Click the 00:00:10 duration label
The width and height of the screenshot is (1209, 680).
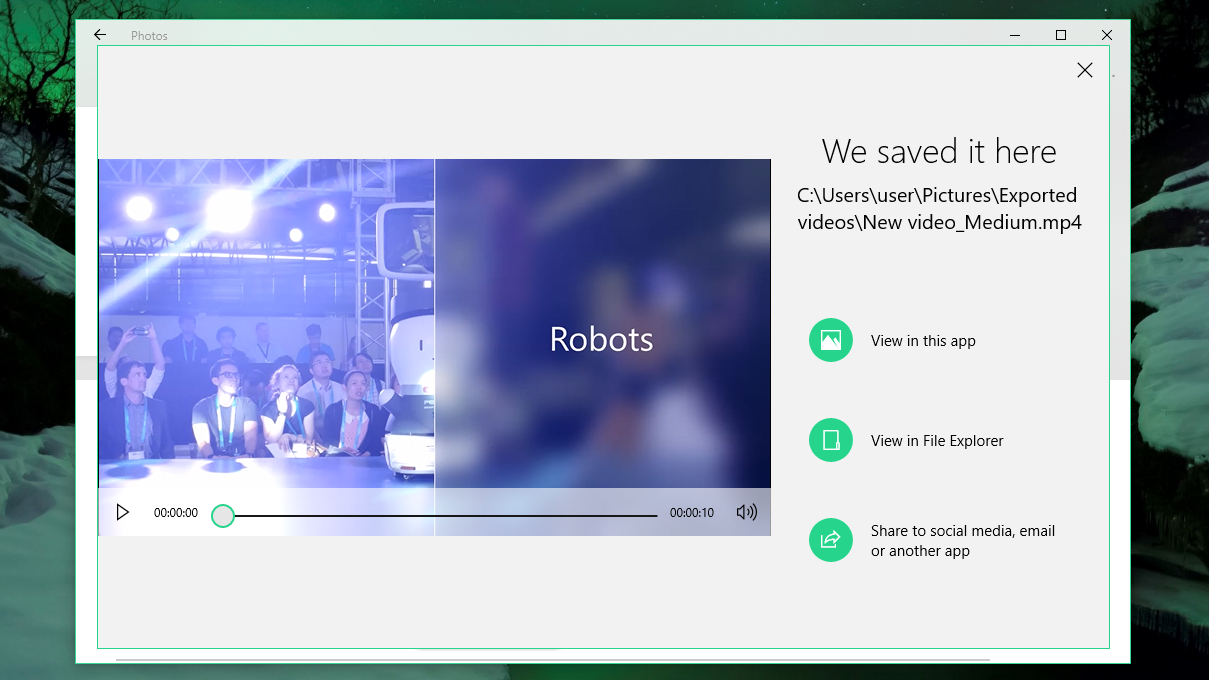(x=691, y=512)
